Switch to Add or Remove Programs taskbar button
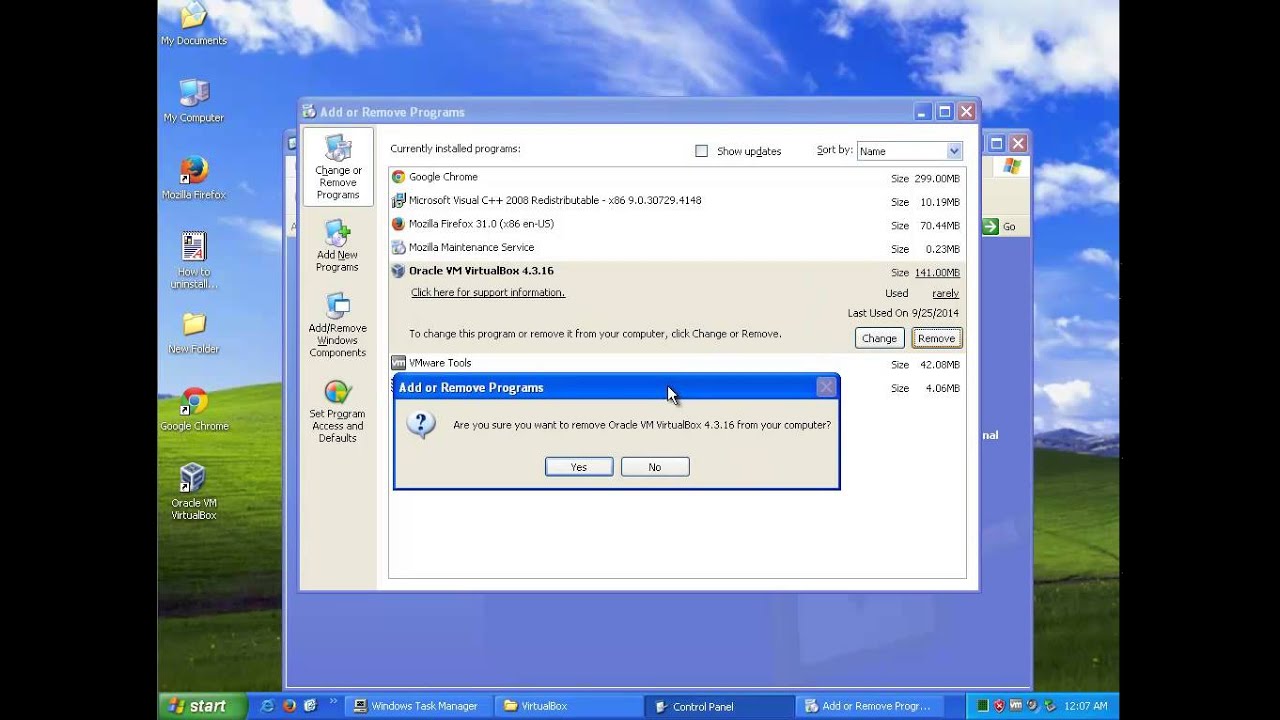Viewport: 1280px width, 720px height. 871,706
